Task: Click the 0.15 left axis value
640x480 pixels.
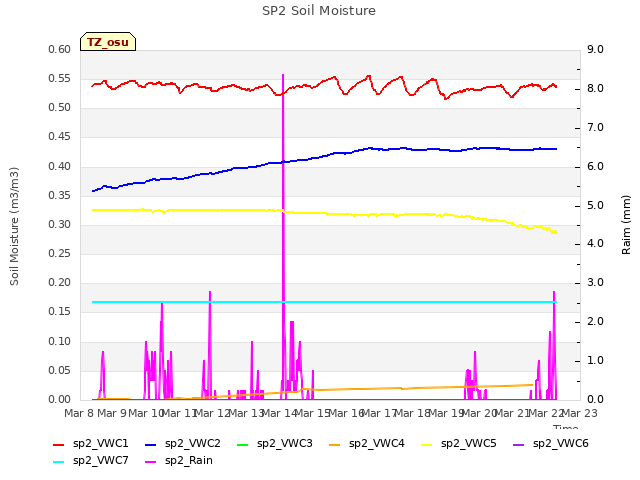Action: (60, 312)
